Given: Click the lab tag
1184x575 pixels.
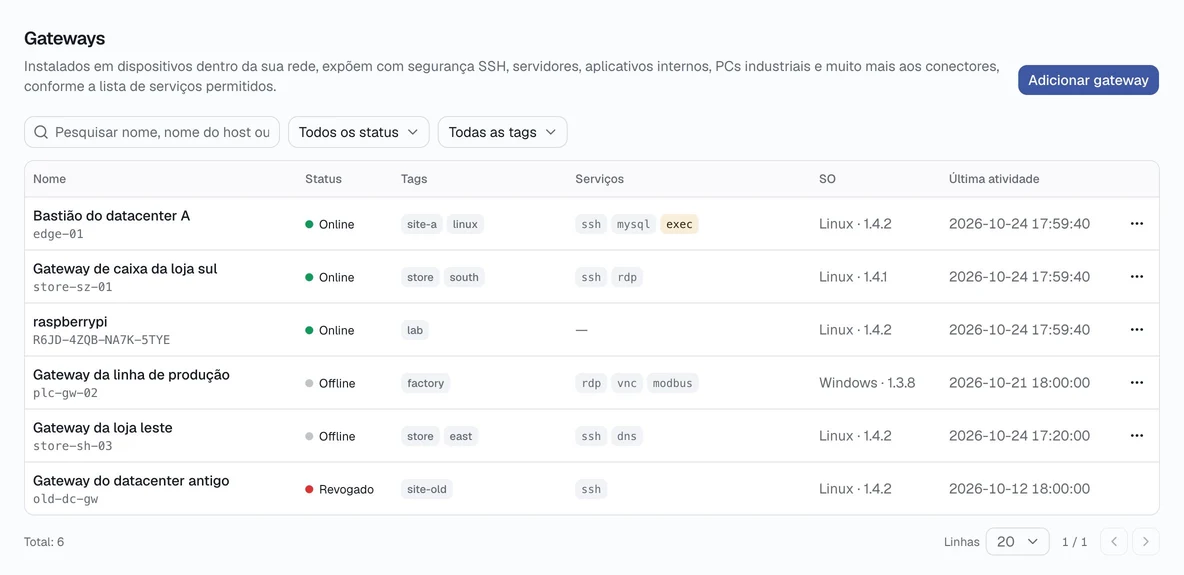Looking at the screenshot, I should tap(415, 330).
